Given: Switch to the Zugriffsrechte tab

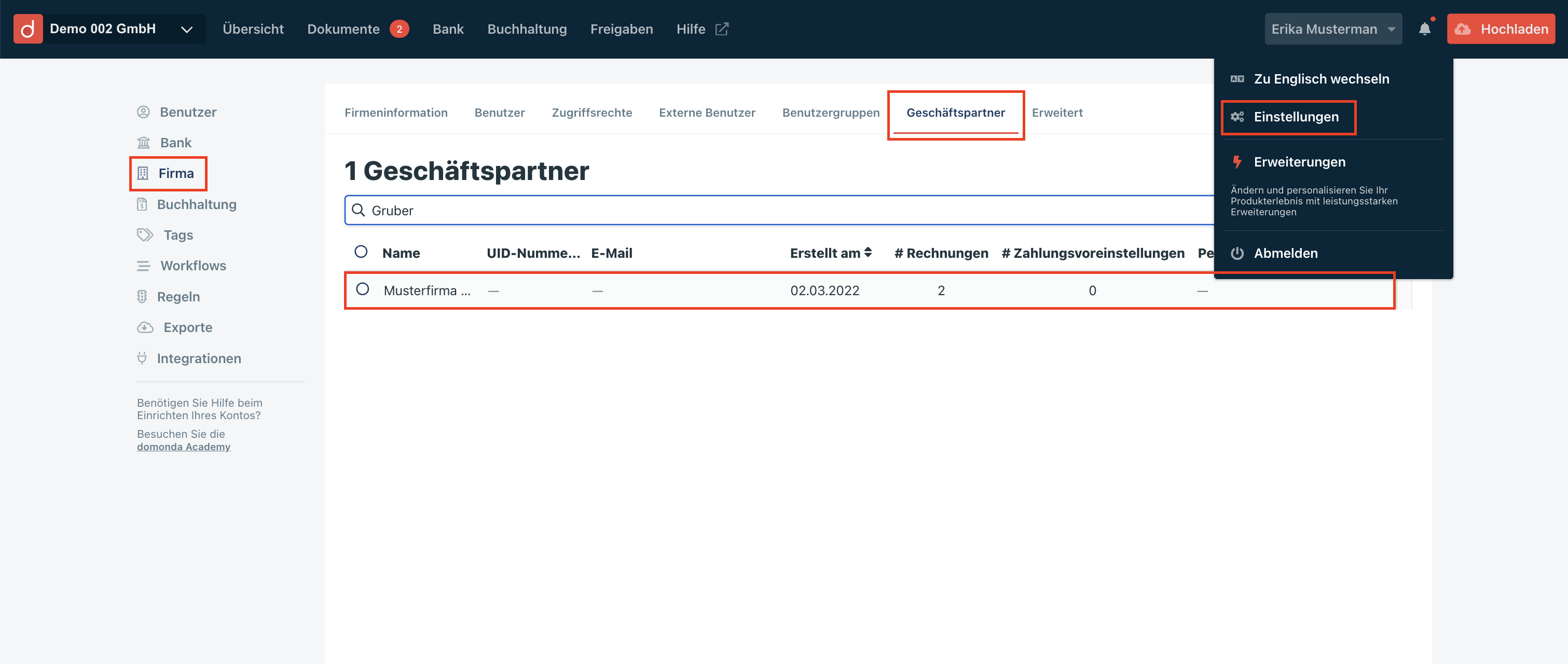Looking at the screenshot, I should tap(592, 113).
